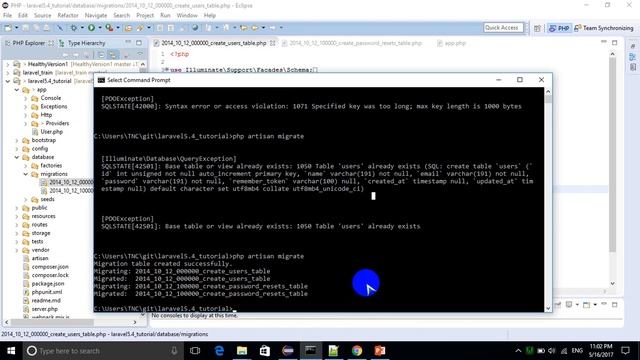Viewport: 640px width, 360px height.
Task: Open Notepad++ from the taskbar
Action: point(333,351)
